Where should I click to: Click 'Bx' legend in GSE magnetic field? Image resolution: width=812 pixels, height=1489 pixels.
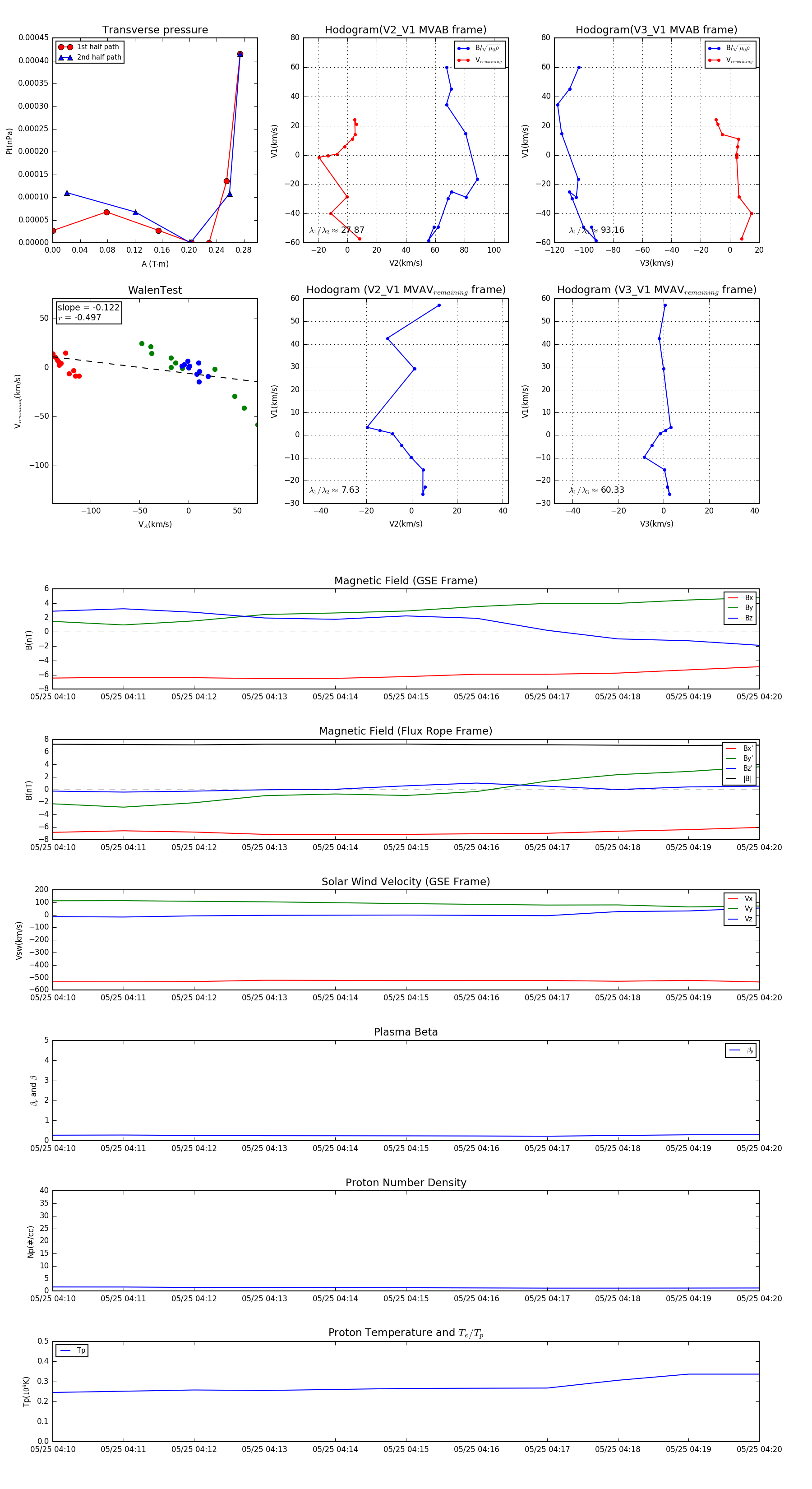click(x=740, y=598)
